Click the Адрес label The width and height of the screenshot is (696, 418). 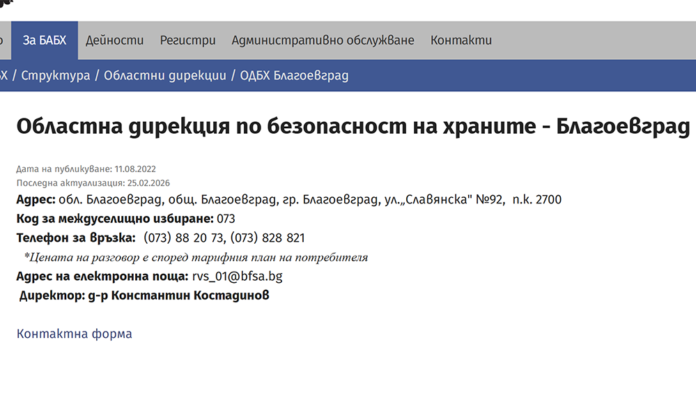[36, 200]
